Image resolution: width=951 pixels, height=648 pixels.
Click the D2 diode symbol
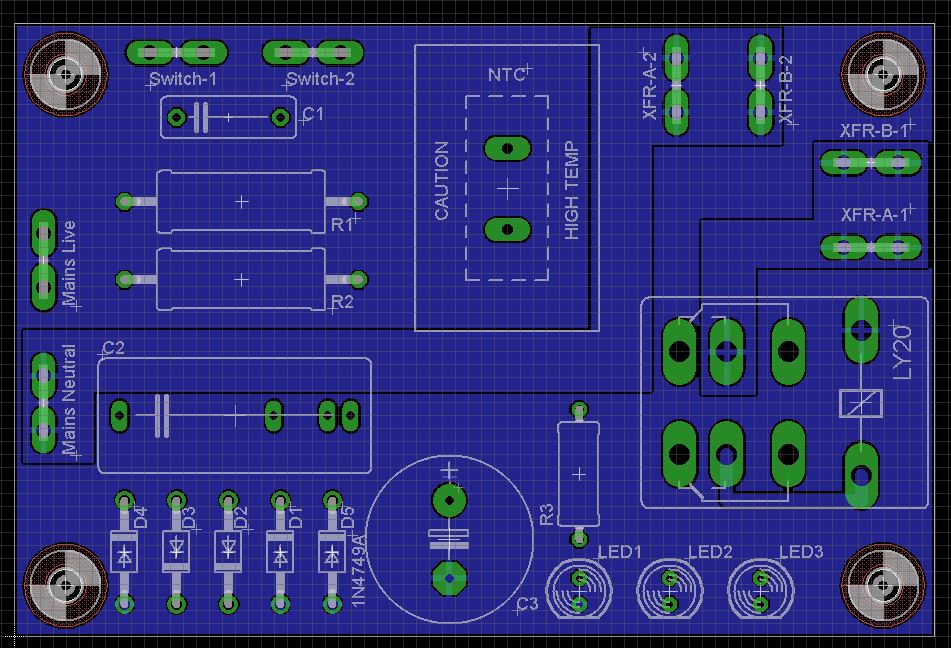click(228, 550)
